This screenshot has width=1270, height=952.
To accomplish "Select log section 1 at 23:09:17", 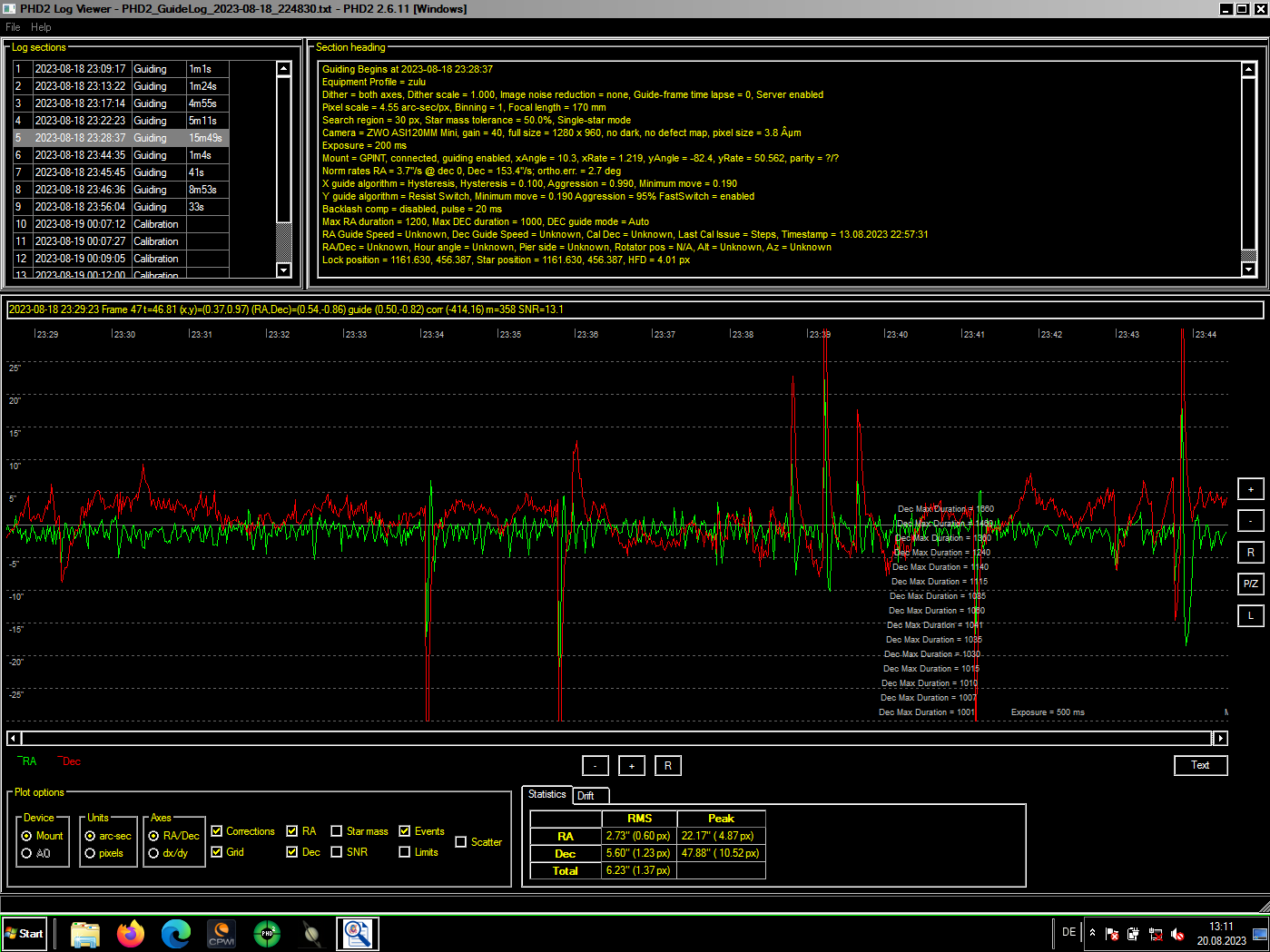I will tap(120, 69).
